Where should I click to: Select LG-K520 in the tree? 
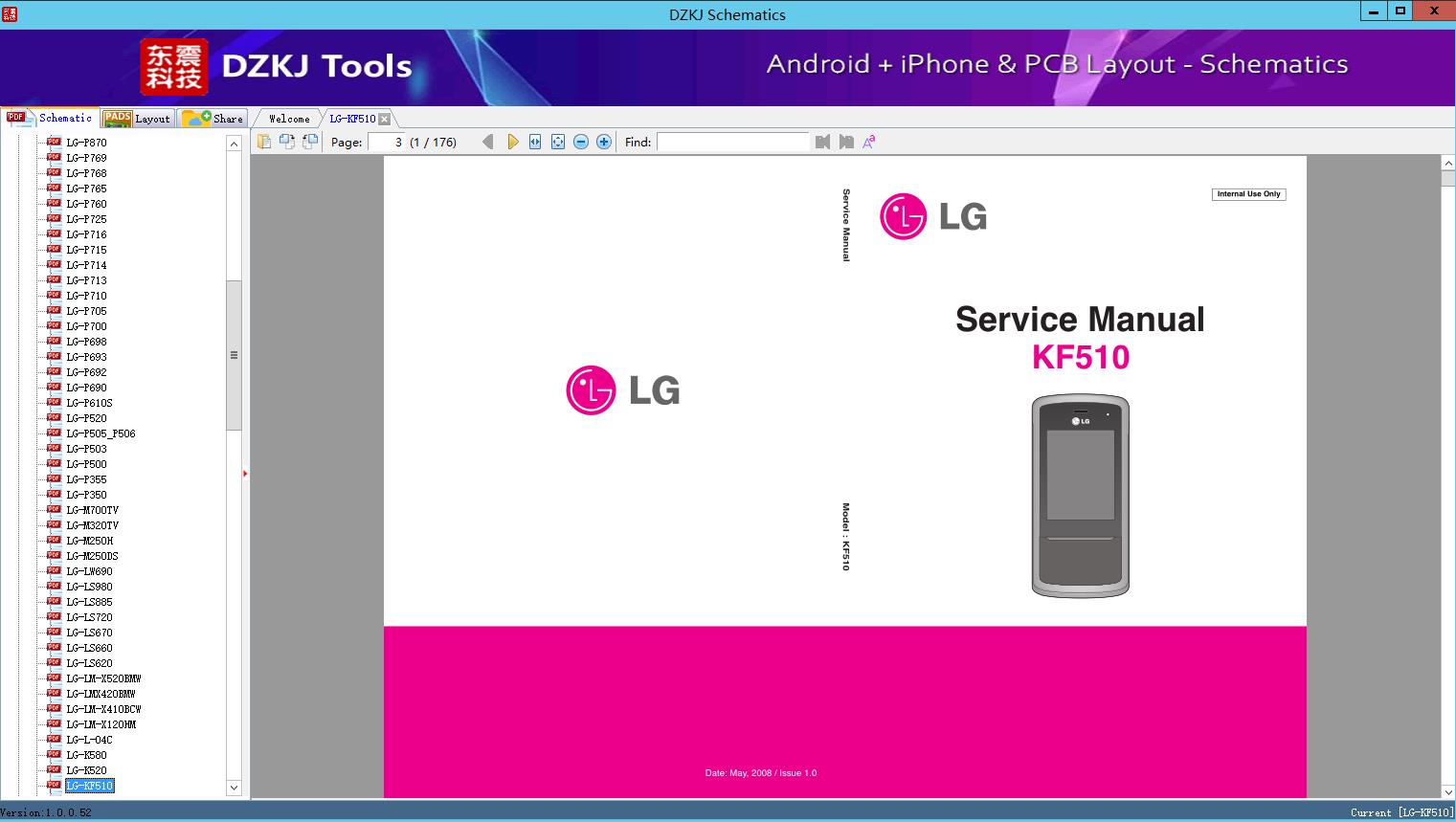click(86, 770)
